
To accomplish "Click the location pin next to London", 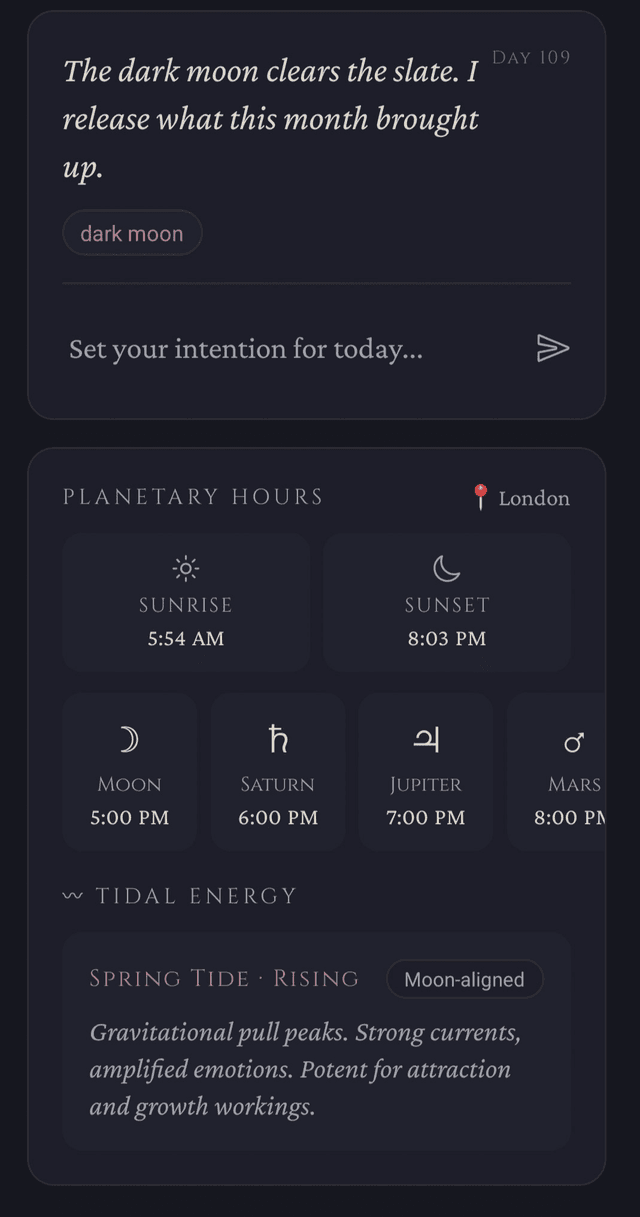I will pyautogui.click(x=480, y=492).
